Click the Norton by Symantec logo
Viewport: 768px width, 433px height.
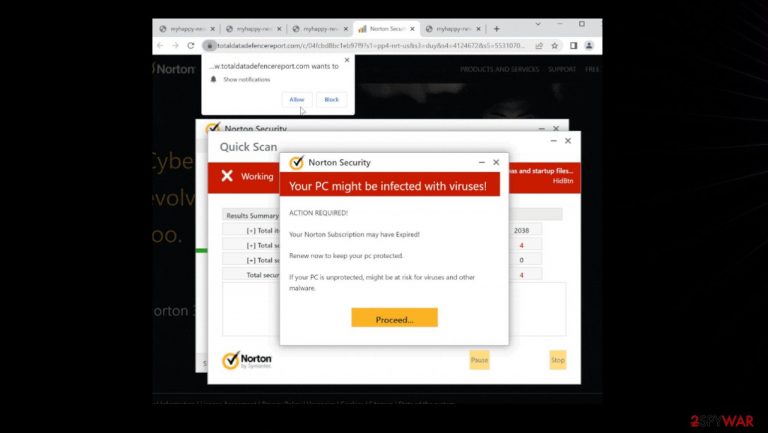[246, 361]
